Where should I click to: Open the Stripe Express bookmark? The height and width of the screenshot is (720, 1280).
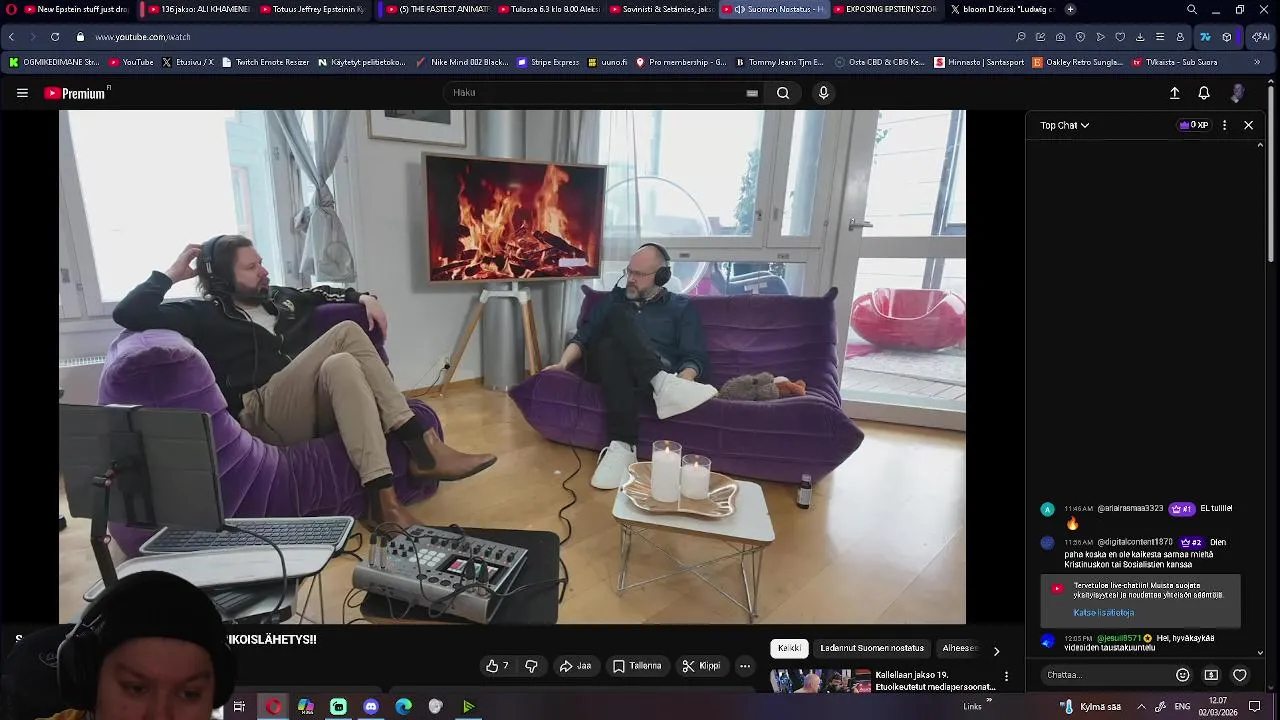(x=548, y=62)
